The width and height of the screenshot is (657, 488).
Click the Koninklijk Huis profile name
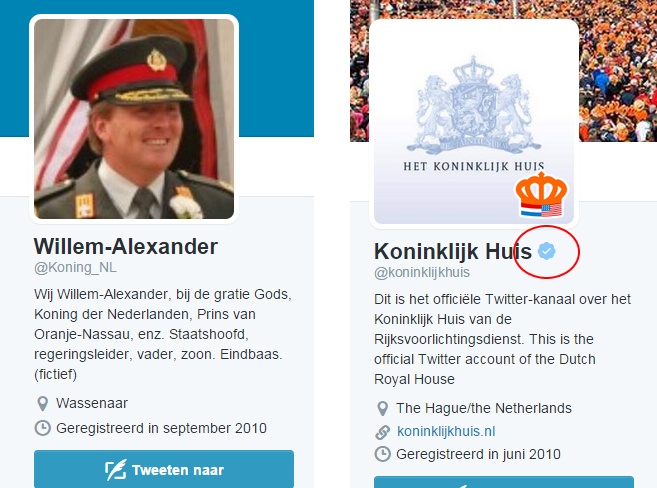click(x=453, y=251)
